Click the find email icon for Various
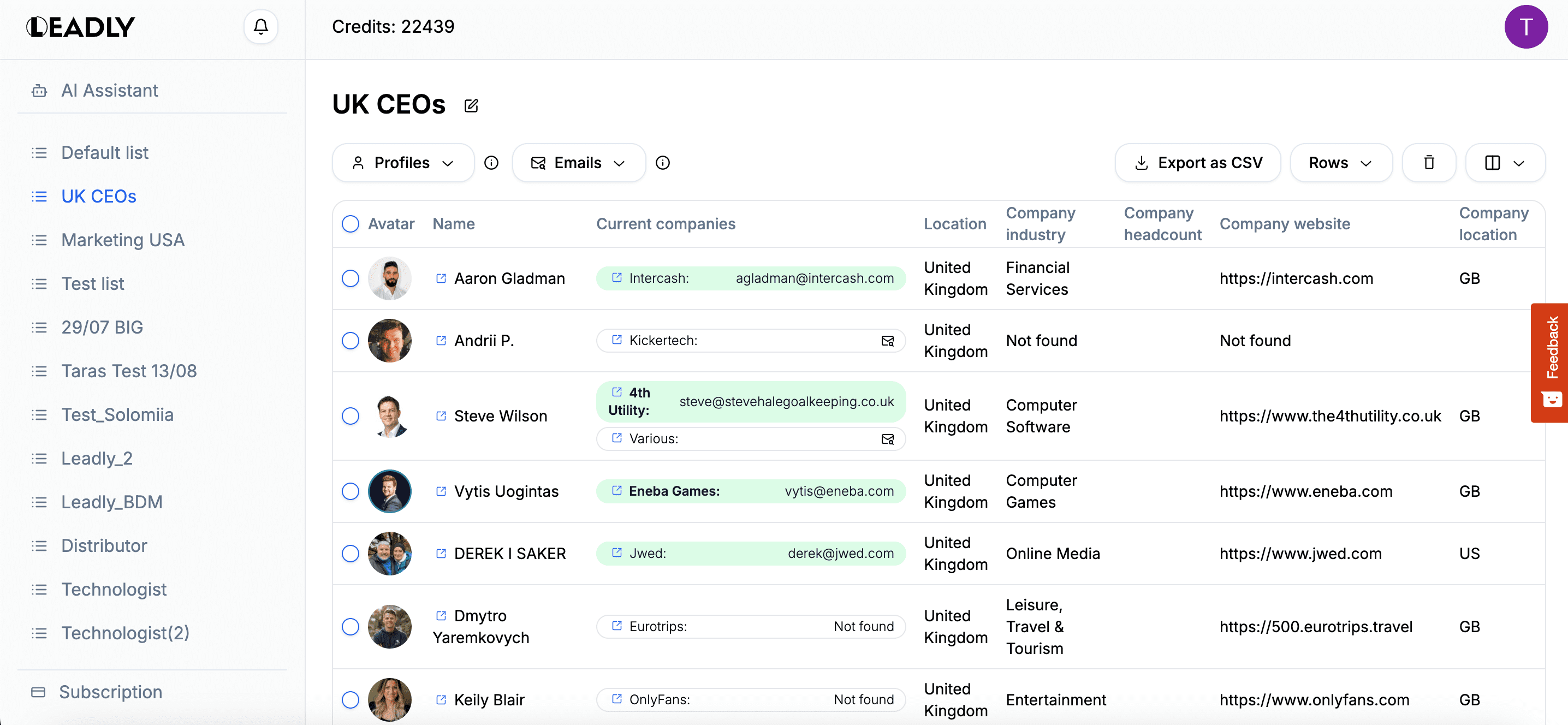 (888, 439)
